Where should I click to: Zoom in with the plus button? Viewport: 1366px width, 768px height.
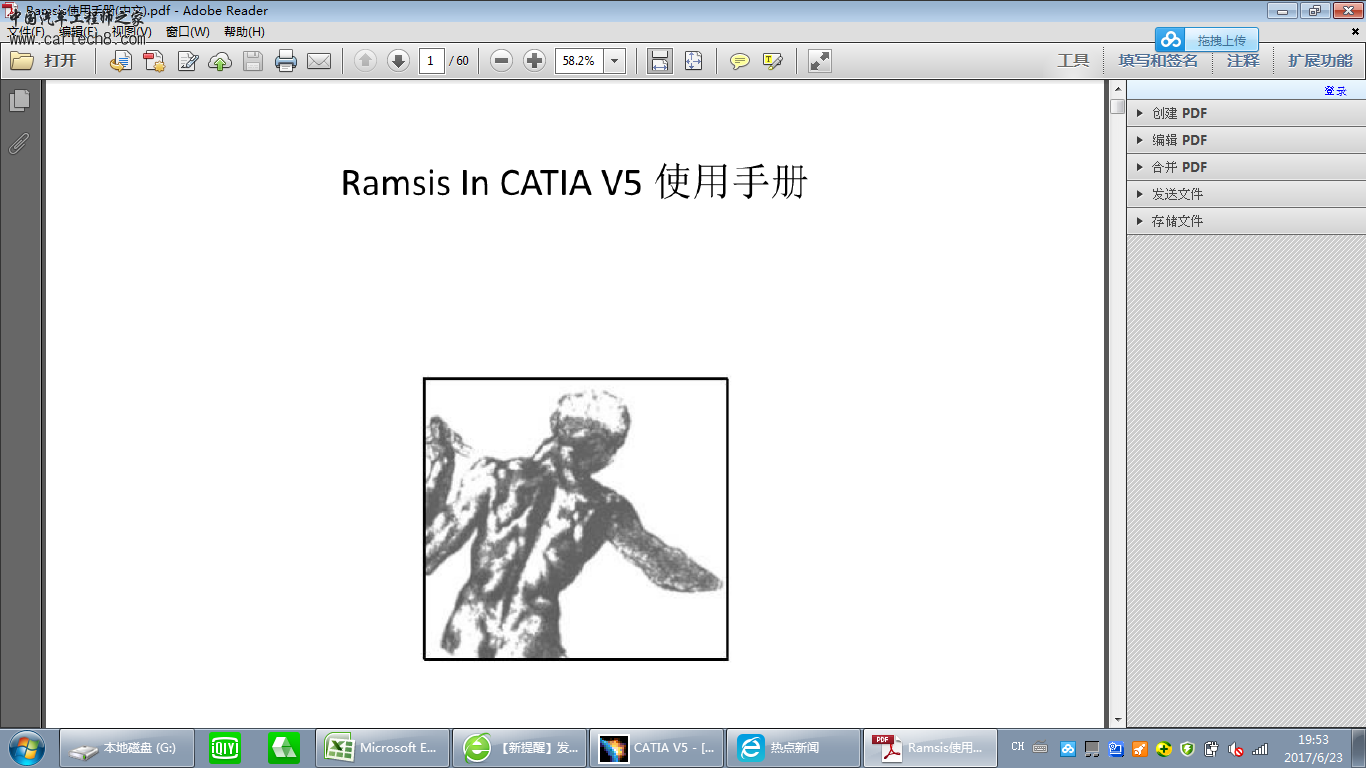535,61
